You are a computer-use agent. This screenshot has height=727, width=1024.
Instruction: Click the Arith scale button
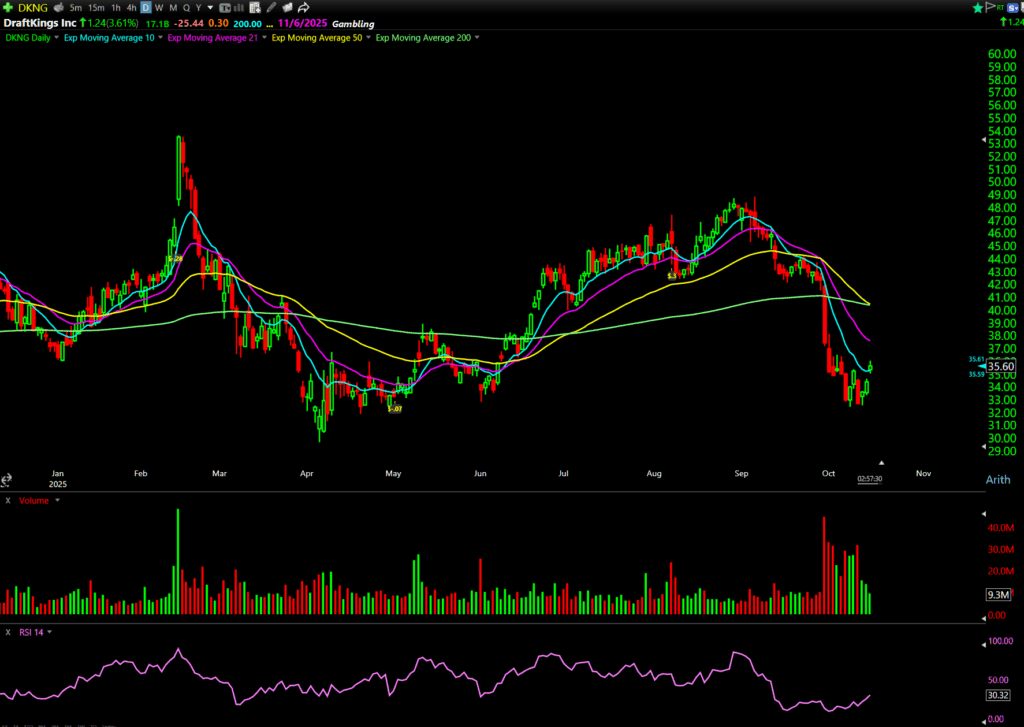997,481
